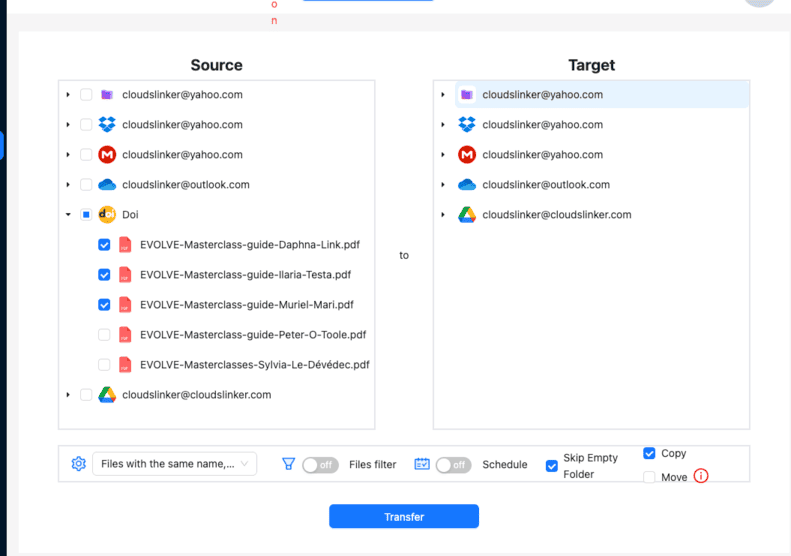Image resolution: width=791 pixels, height=556 pixels.
Task: Click Source cloudslinker@outlook.com label
Action: tap(186, 185)
